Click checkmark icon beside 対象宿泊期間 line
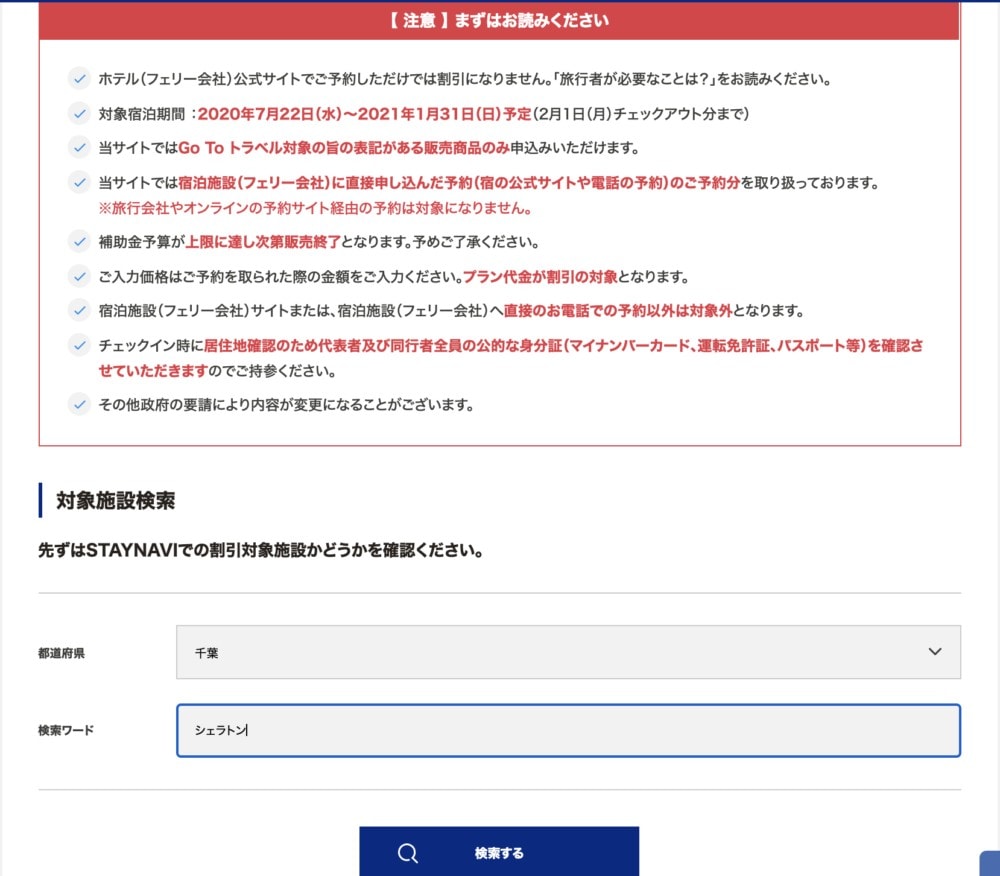Screen dimensions: 1000x876 tap(79, 113)
